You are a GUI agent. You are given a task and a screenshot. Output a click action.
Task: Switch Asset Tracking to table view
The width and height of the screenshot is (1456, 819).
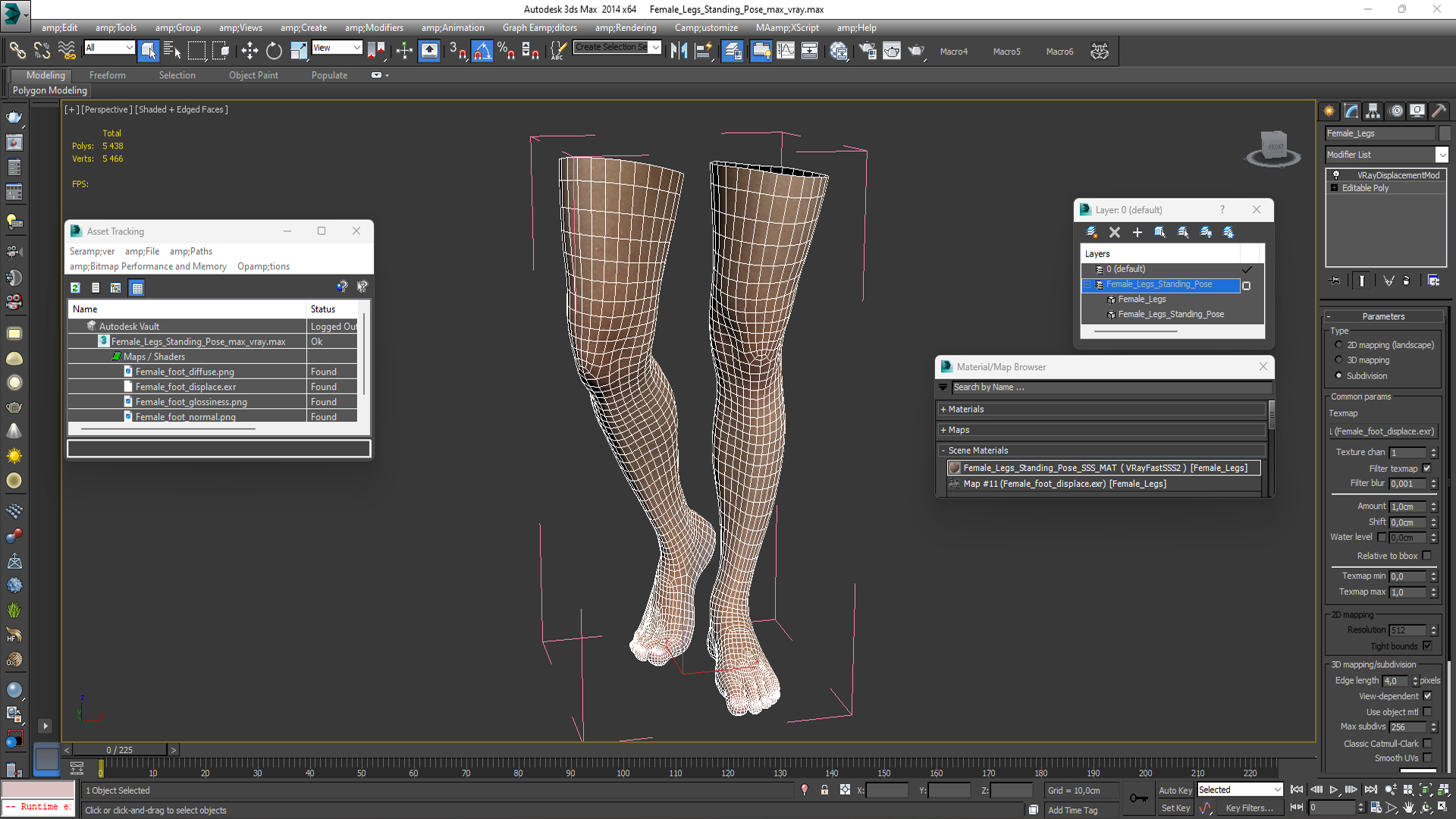(137, 287)
